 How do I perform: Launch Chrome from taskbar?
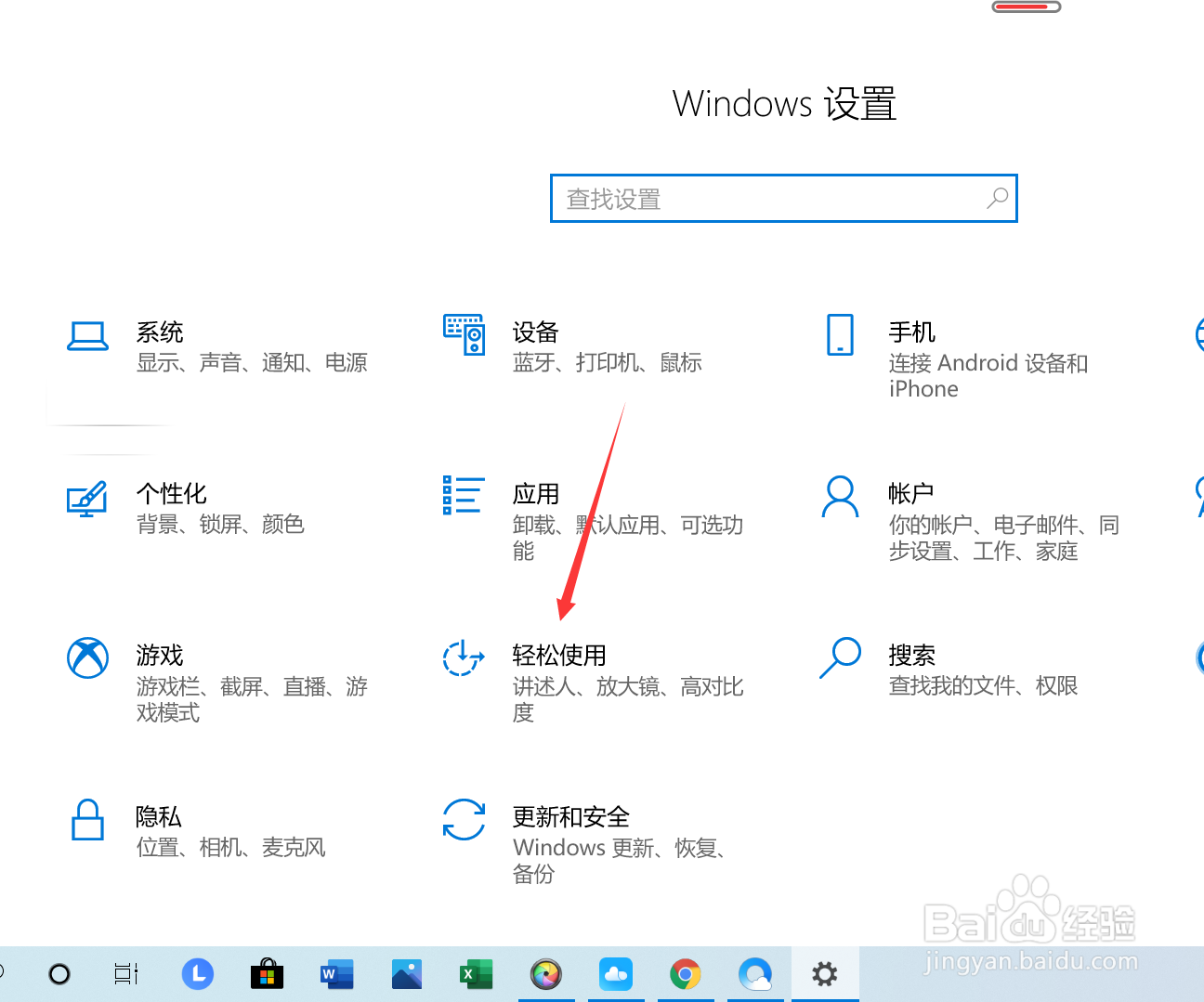coord(686,974)
